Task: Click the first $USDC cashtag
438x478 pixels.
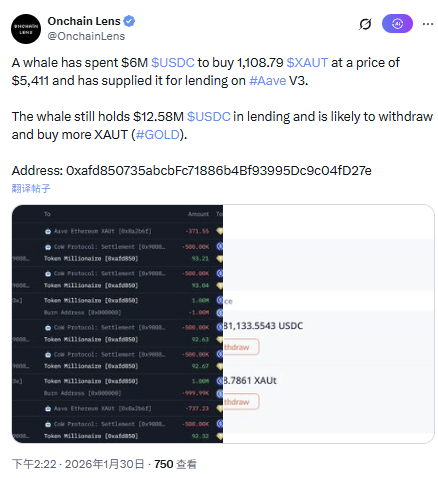Action: pyautogui.click(x=173, y=63)
